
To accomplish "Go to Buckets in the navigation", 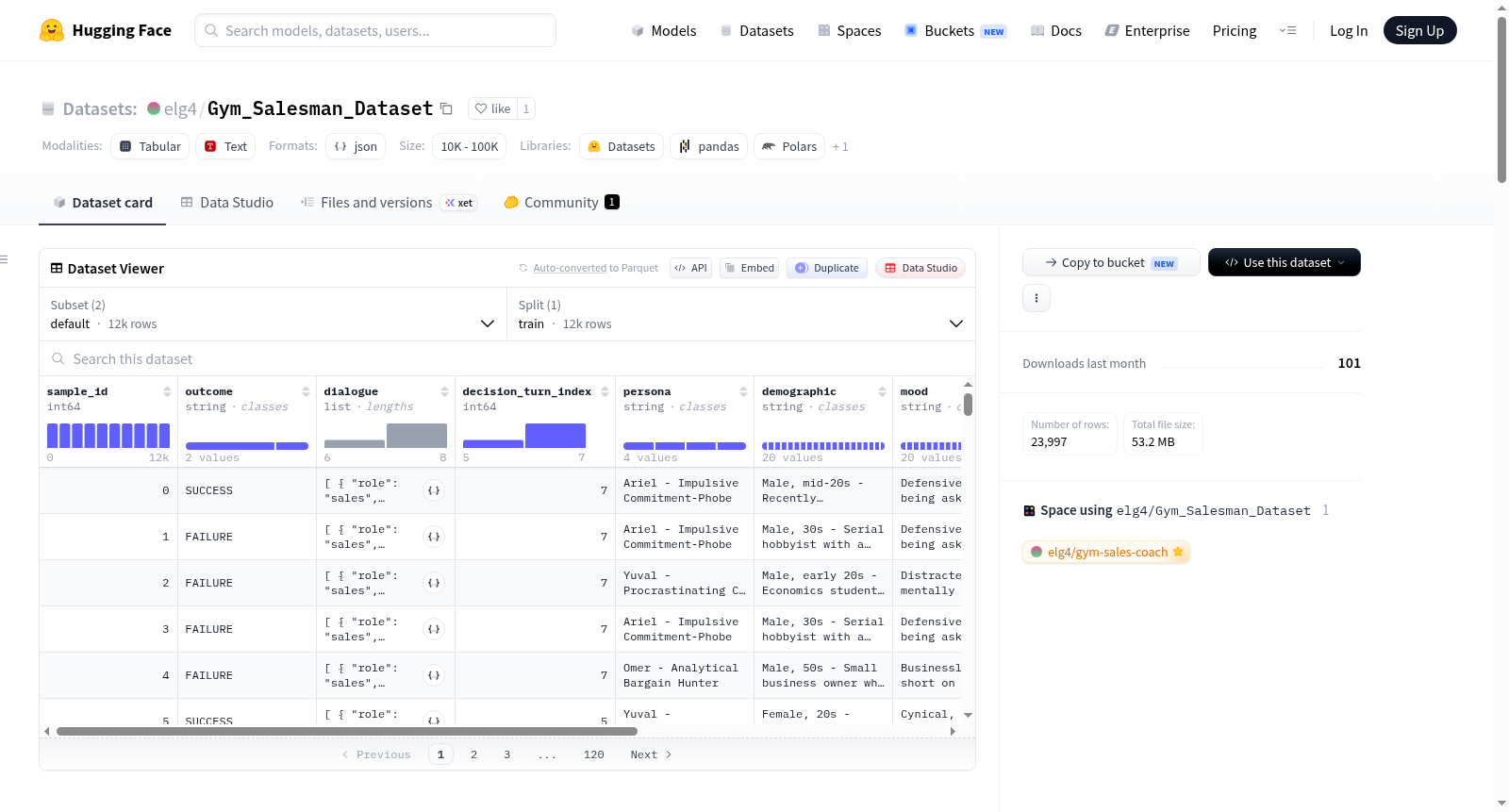I will (x=955, y=30).
